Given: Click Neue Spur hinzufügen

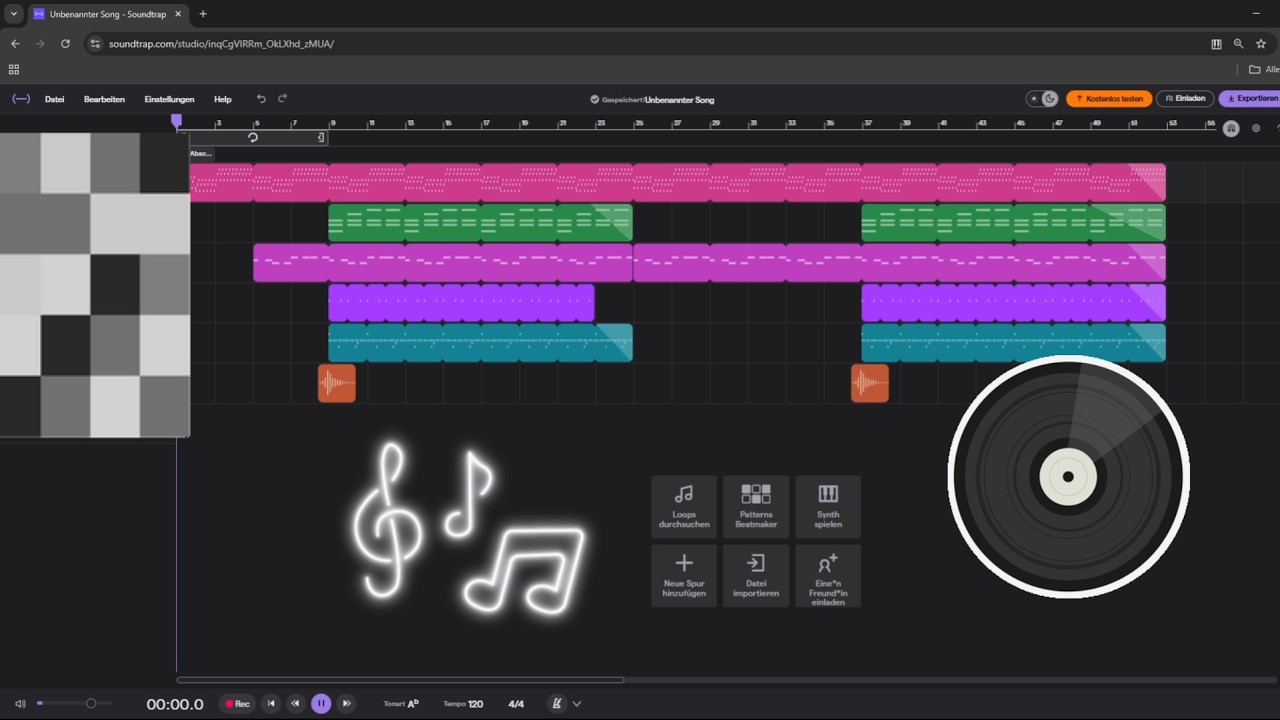Looking at the screenshot, I should click(684, 576).
